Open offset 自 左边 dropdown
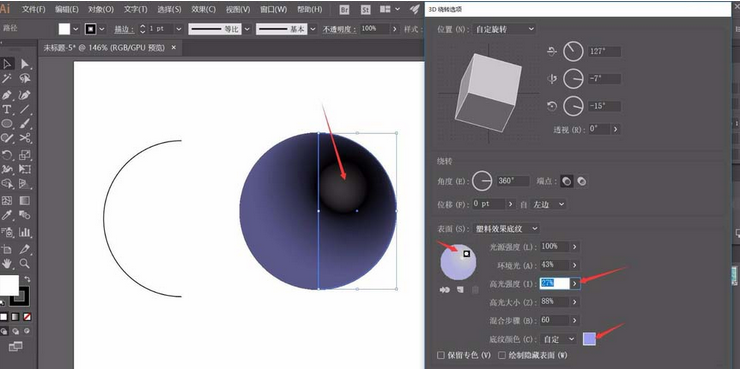Screen dimensions: 740x369 coord(548,204)
